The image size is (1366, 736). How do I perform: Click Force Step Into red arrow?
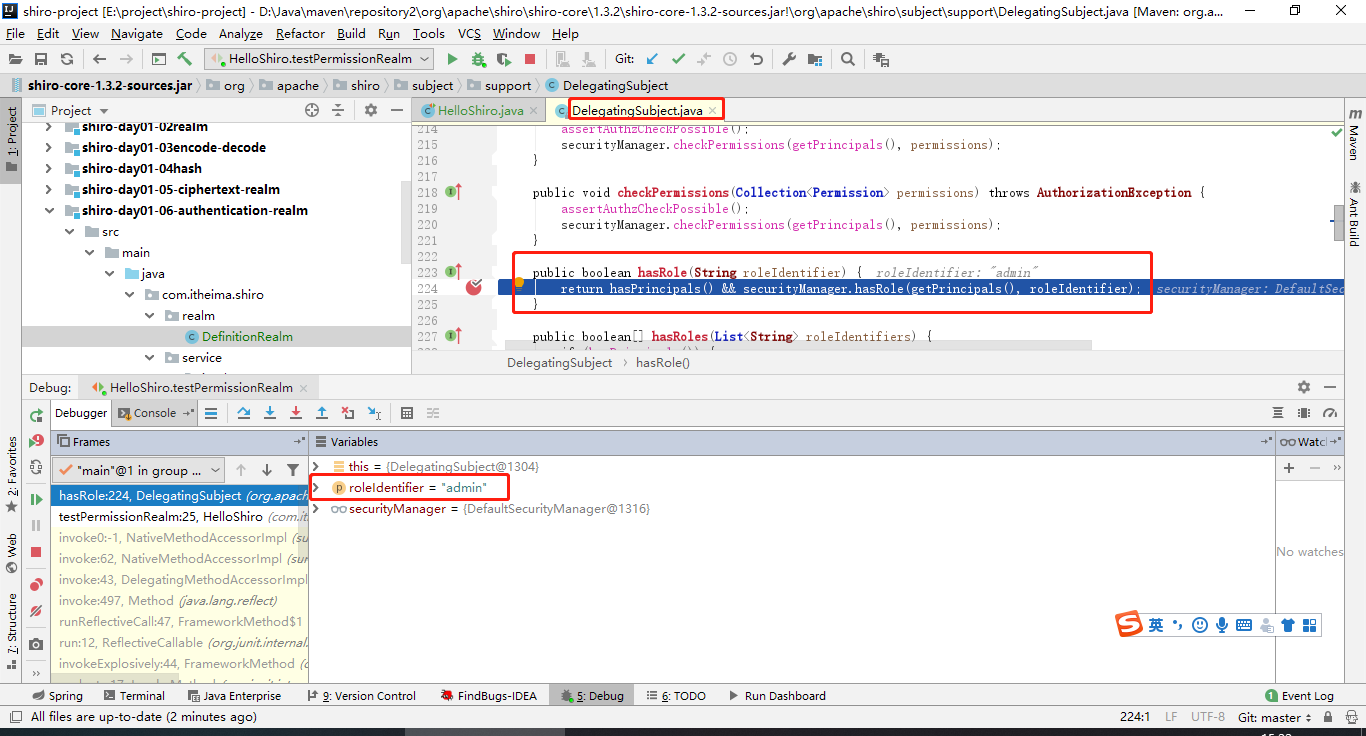[x=296, y=413]
